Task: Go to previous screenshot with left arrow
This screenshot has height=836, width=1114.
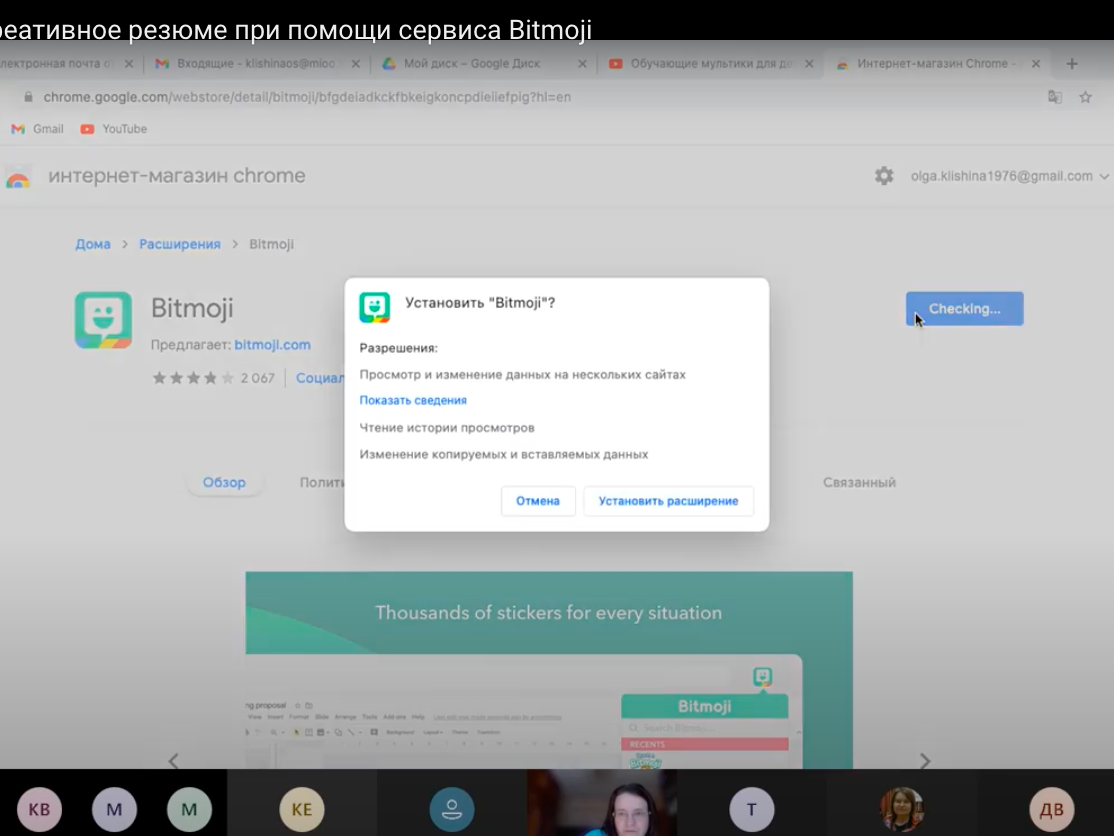Action: point(173,761)
